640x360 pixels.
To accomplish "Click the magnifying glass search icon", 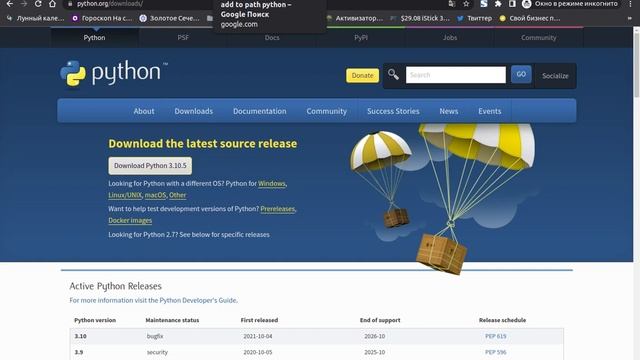I will point(393,74).
